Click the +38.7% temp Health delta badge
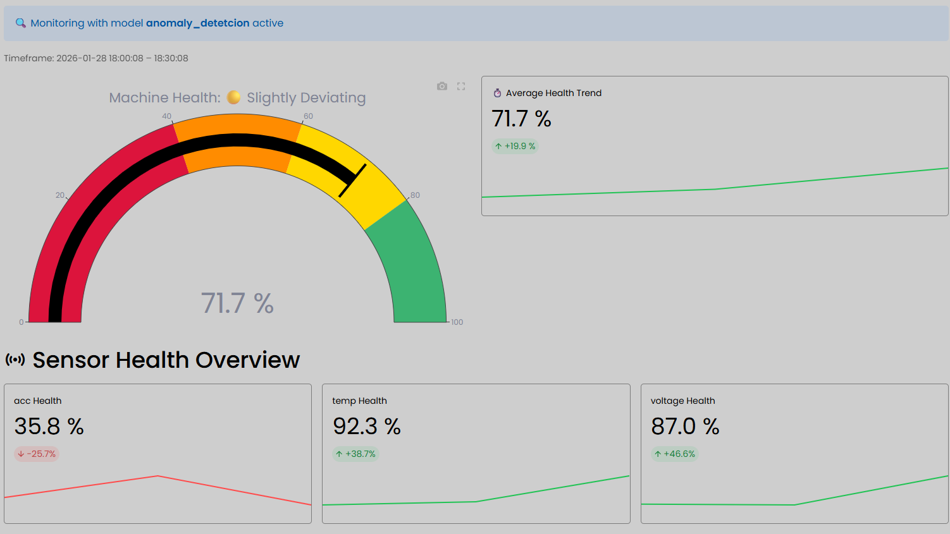The height and width of the screenshot is (534, 950). pyautogui.click(x=355, y=454)
